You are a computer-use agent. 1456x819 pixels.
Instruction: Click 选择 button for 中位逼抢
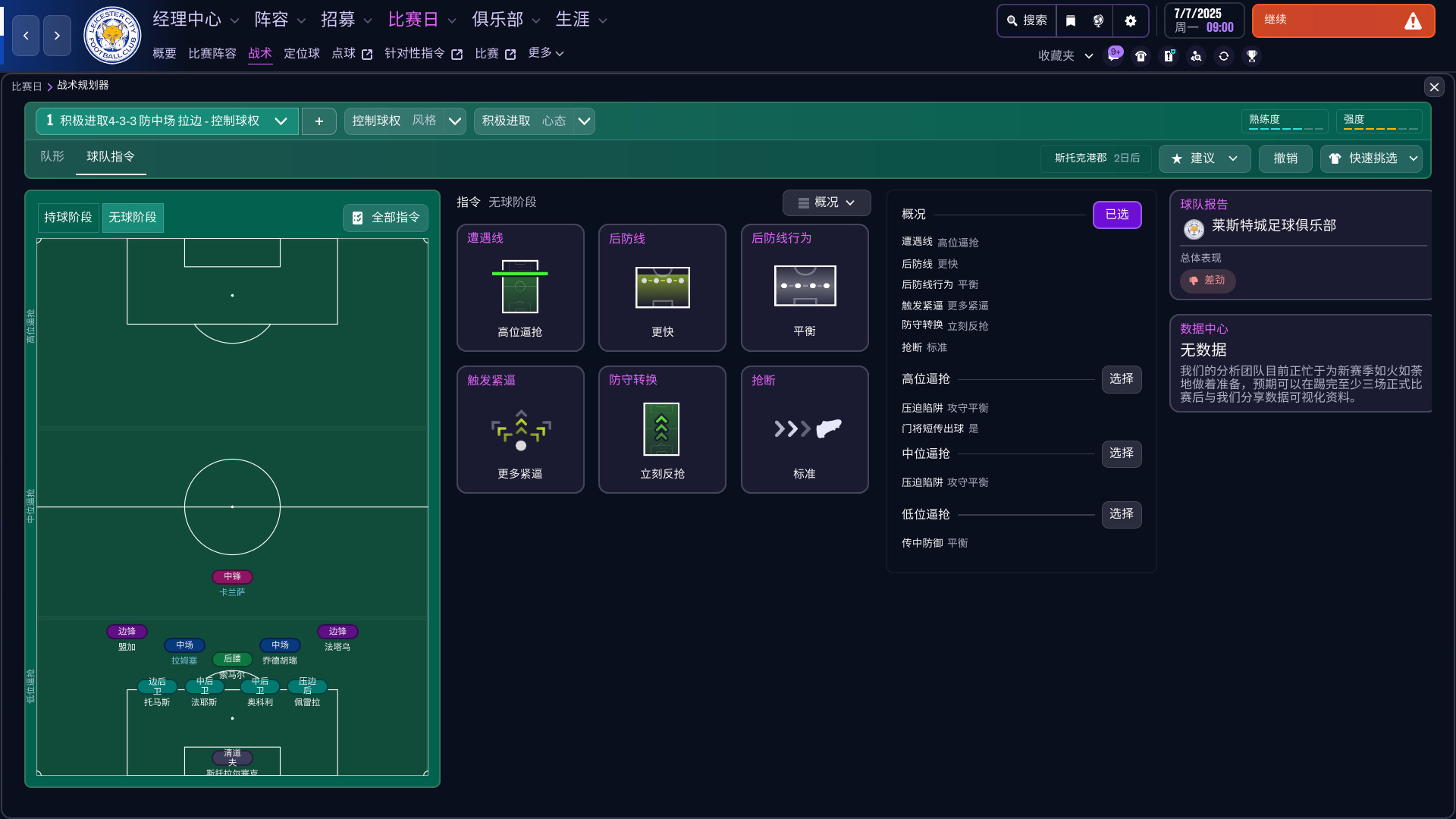pos(1121,453)
